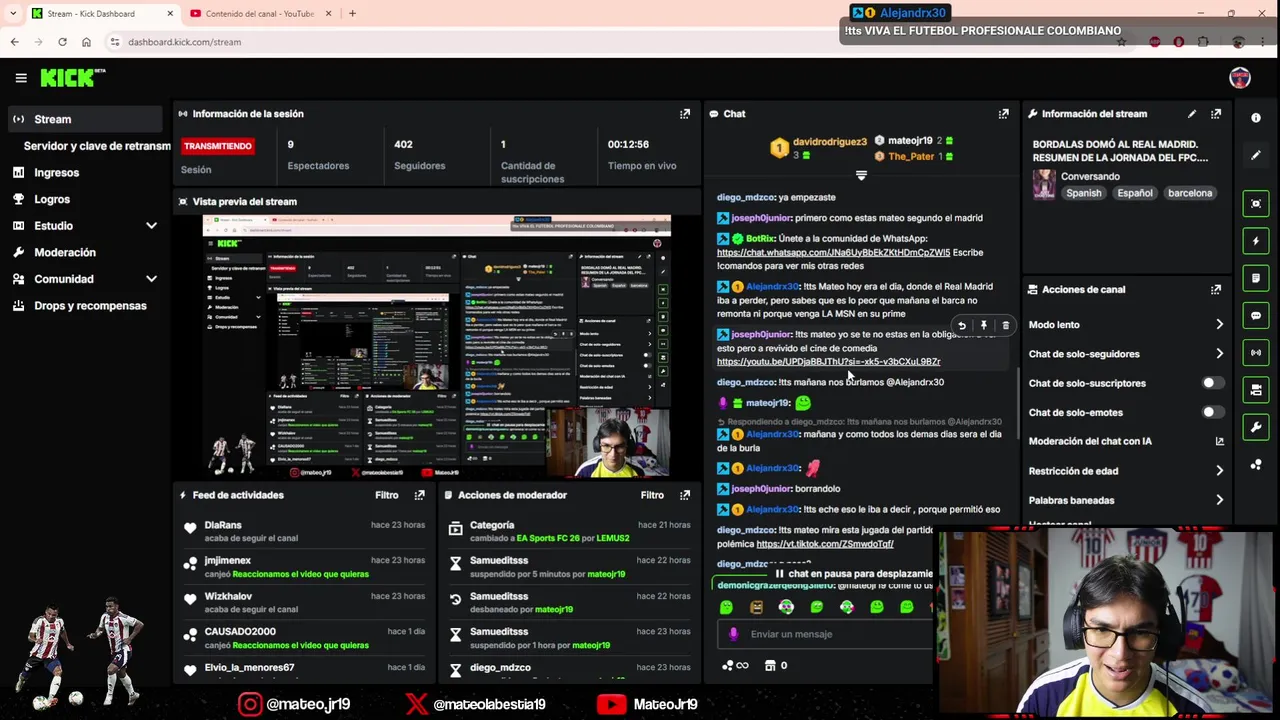The image size is (1280, 720).
Task: Toggle Chat de solo-emotes switch
Action: (x=1213, y=412)
